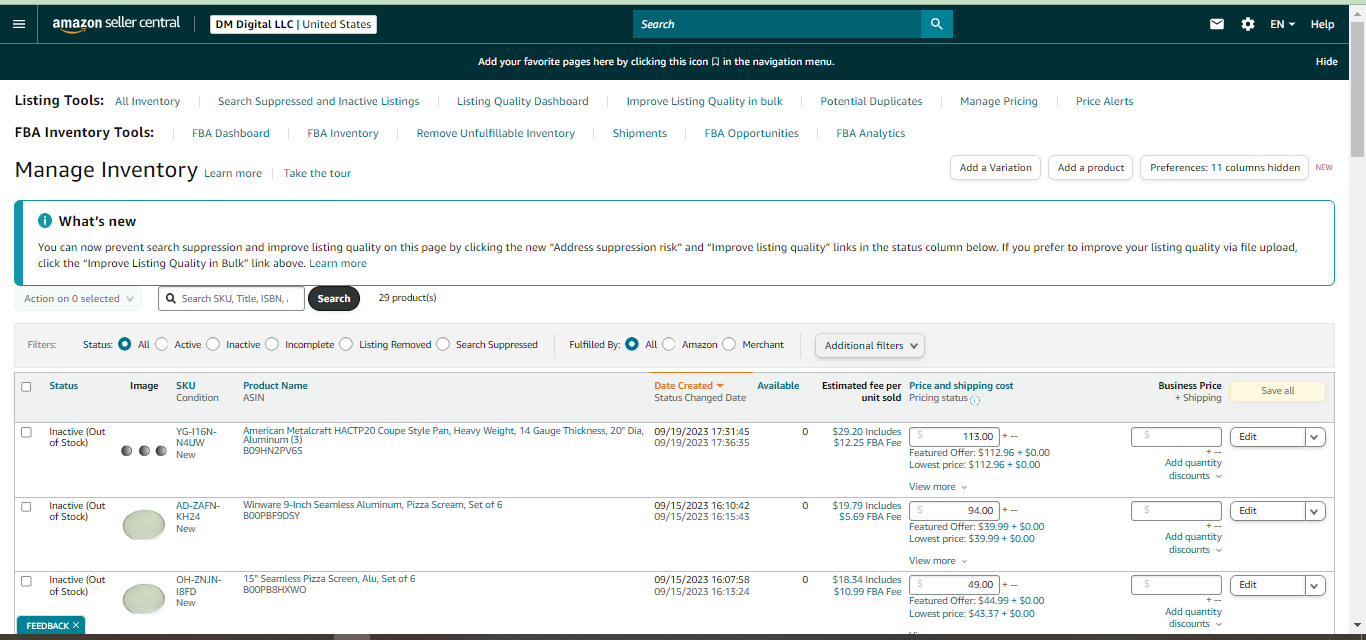The image size is (1366, 640).
Task: Expand View more for American Metalcraft row
Action: pos(938,487)
